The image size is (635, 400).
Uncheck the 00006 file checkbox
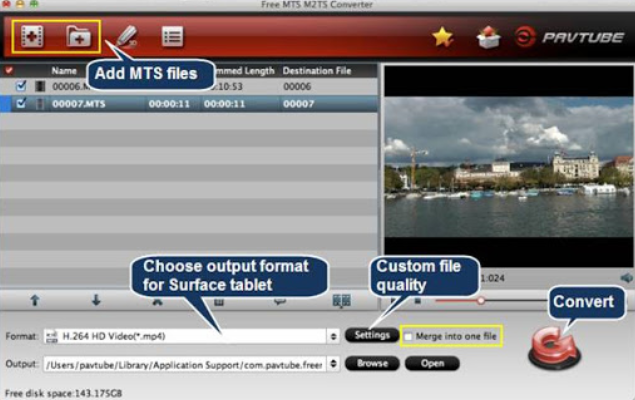click(x=21, y=86)
